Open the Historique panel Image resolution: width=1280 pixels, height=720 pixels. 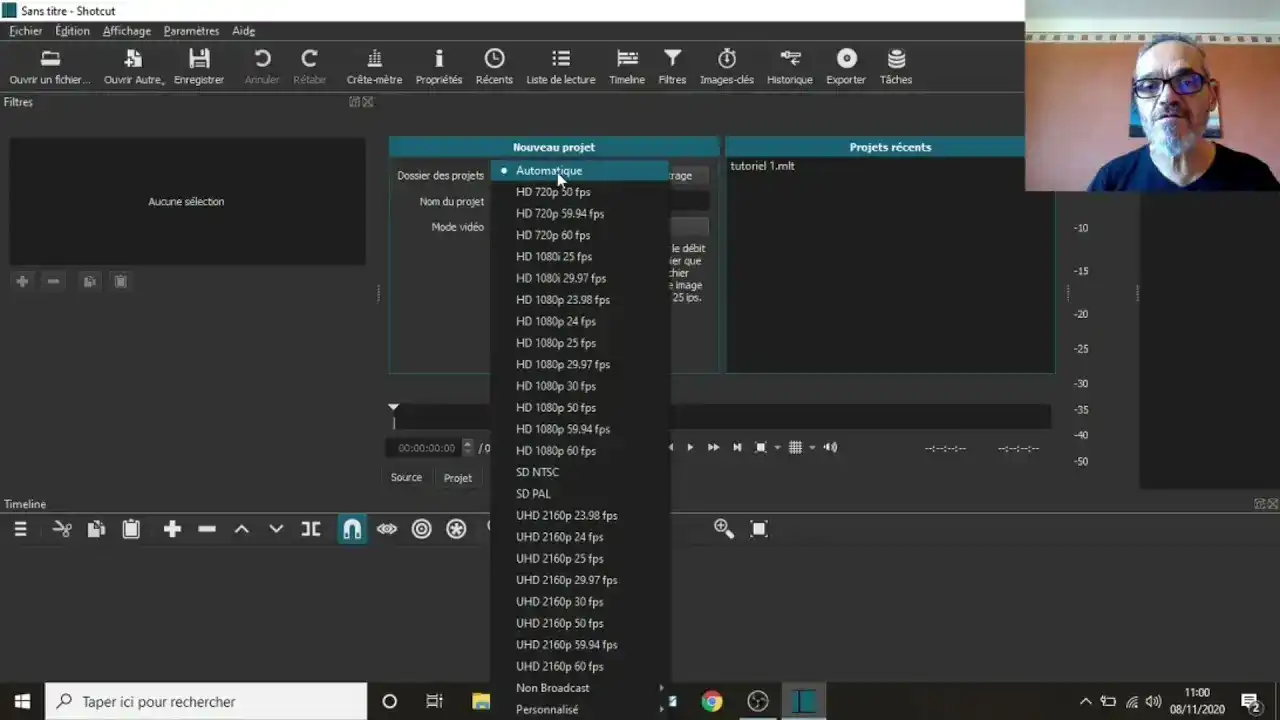(x=789, y=65)
